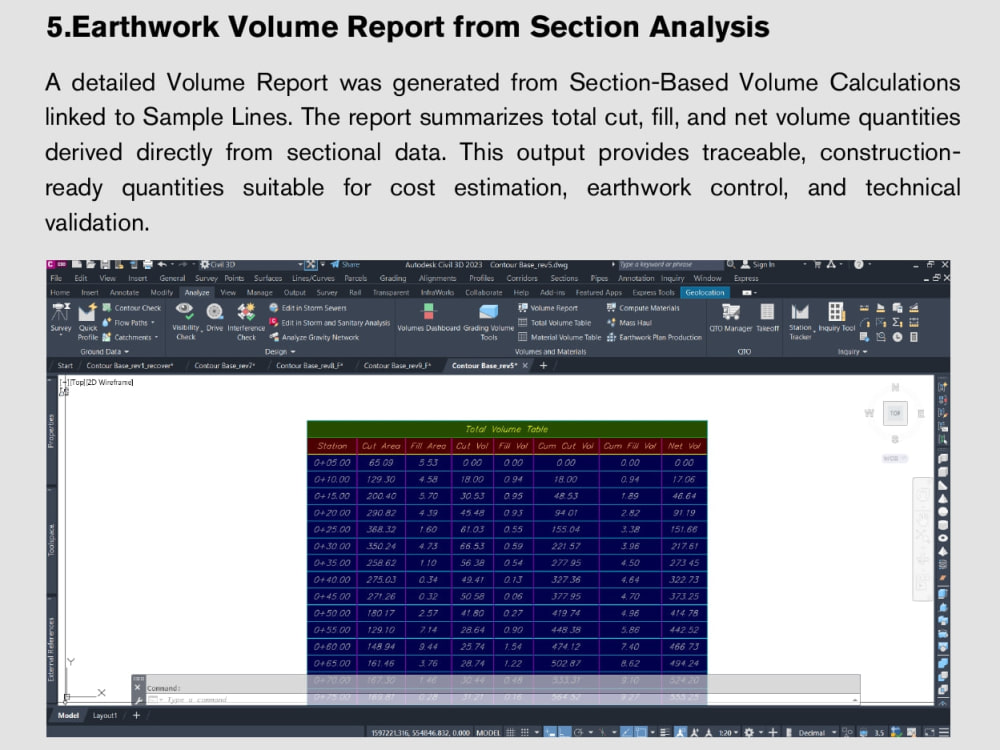Open the Station Tracker tool
Viewport: 1000px width, 750px height.
(x=800, y=322)
